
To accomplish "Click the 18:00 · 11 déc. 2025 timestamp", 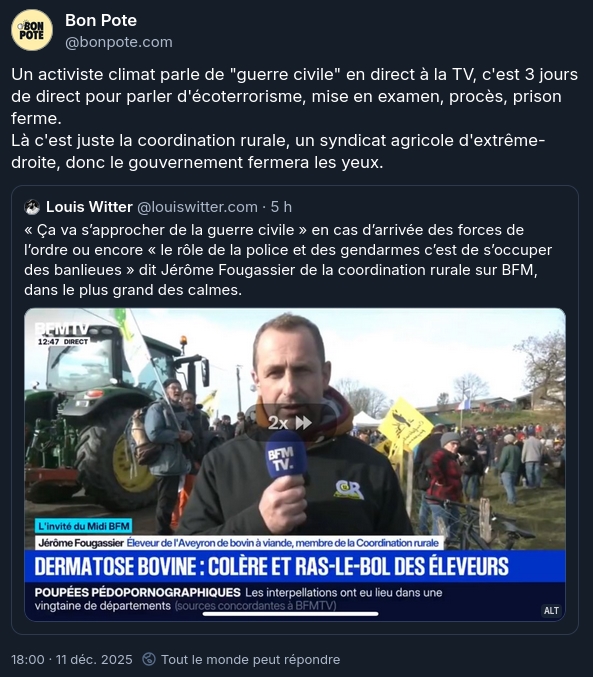I will pos(72,660).
